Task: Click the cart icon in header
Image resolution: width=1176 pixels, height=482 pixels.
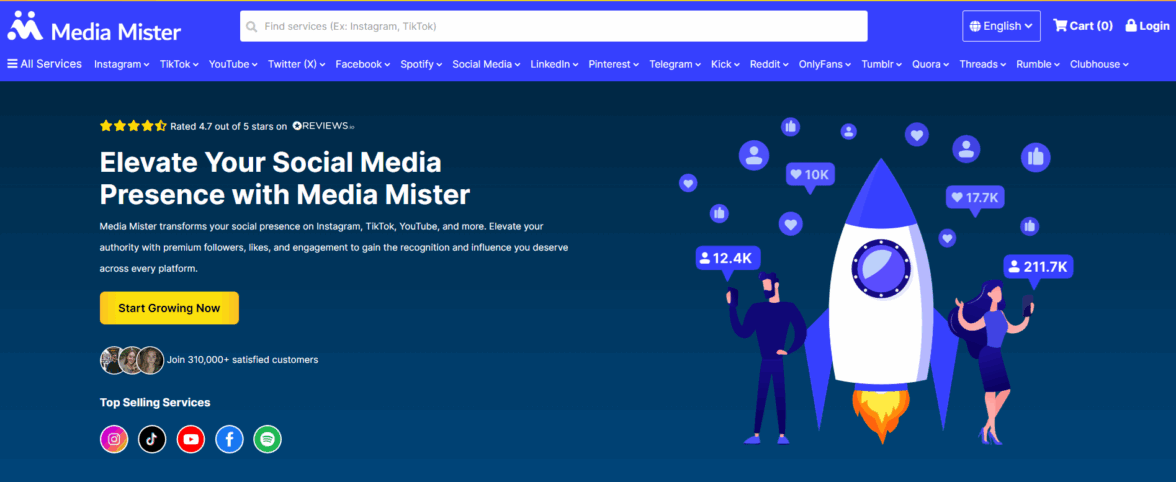Action: (x=1060, y=25)
